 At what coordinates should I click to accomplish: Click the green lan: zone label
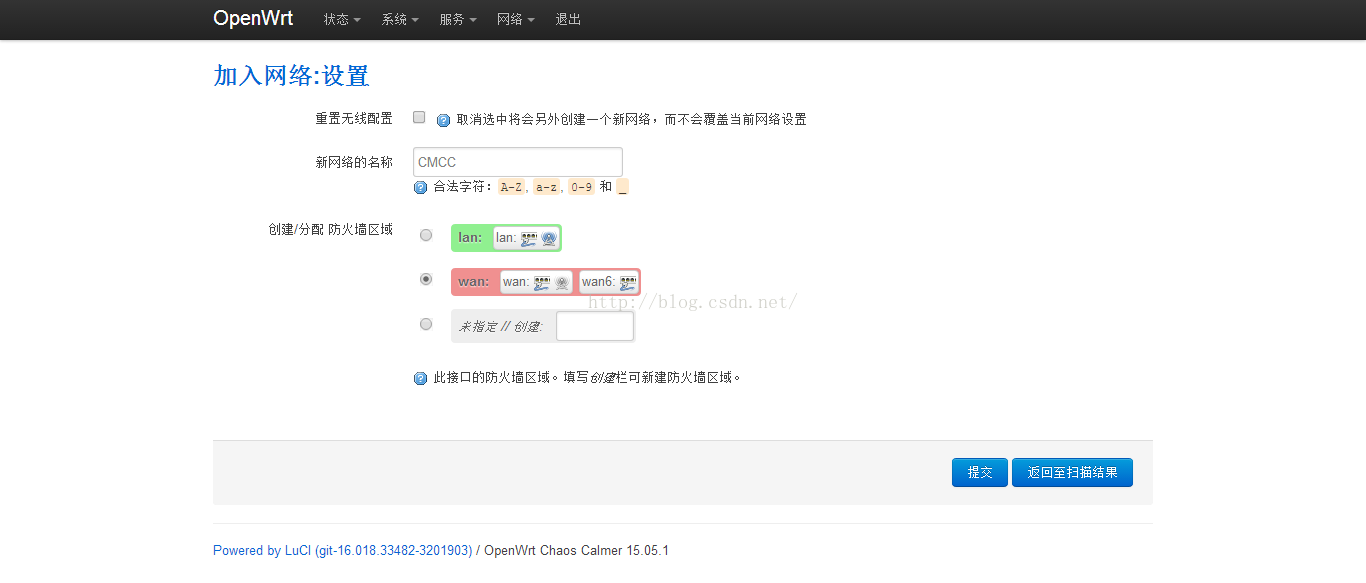click(x=470, y=238)
